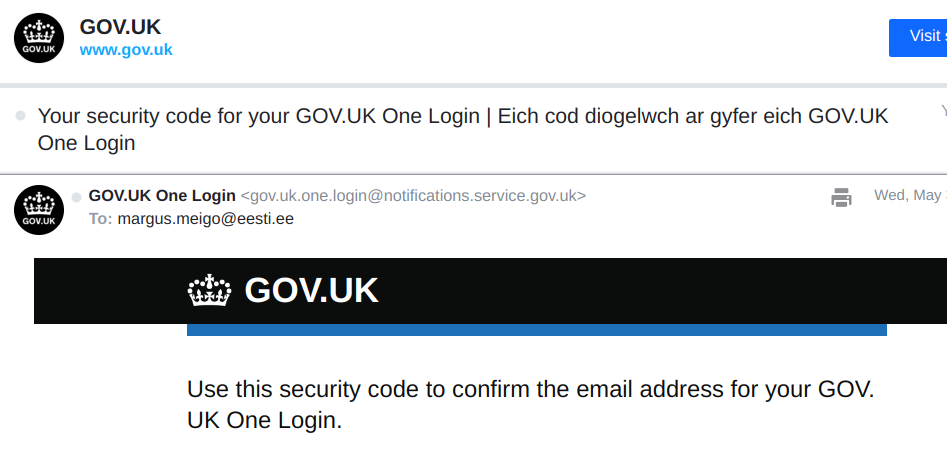Click the blue bar under the banner
Image resolution: width=947 pixels, height=451 pixels.
(536, 330)
